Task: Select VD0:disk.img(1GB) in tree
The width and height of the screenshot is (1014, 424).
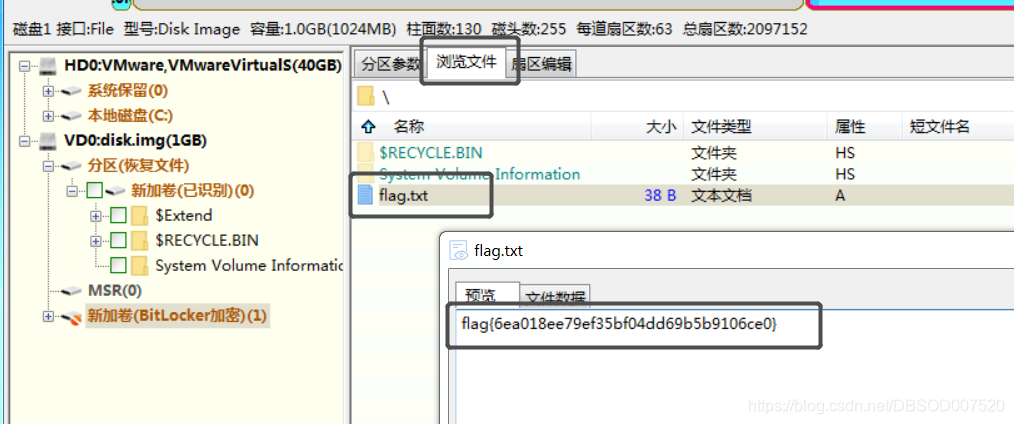Action: 136,140
